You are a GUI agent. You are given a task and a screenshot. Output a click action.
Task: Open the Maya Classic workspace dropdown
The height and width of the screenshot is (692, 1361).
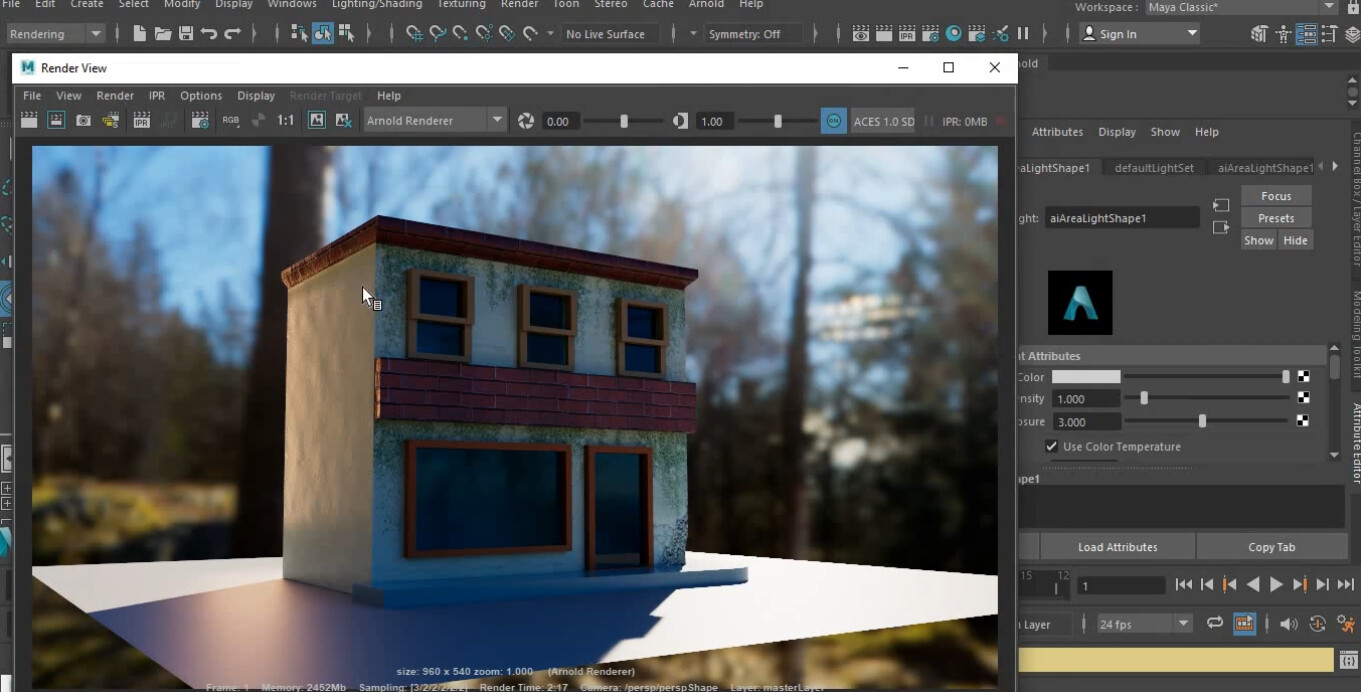pos(1241,7)
